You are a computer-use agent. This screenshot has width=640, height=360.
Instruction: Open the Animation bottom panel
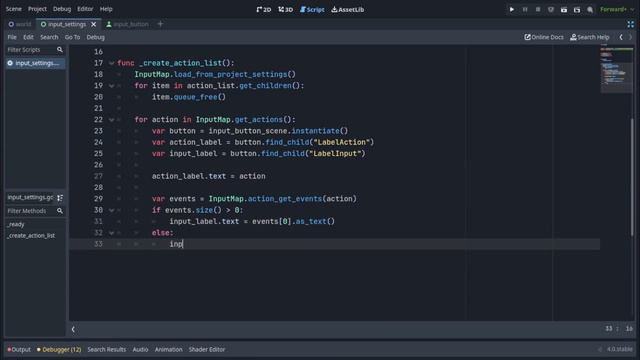tap(169, 349)
